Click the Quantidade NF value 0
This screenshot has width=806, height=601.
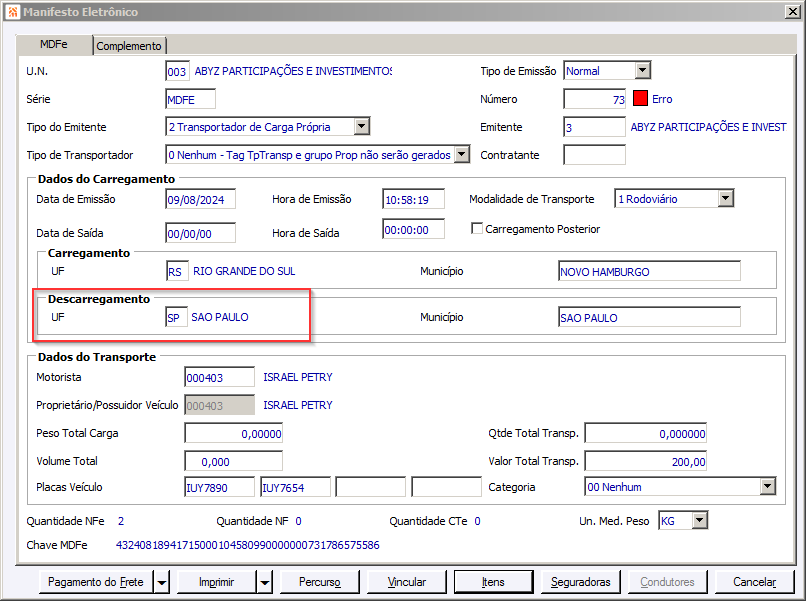click(x=299, y=521)
